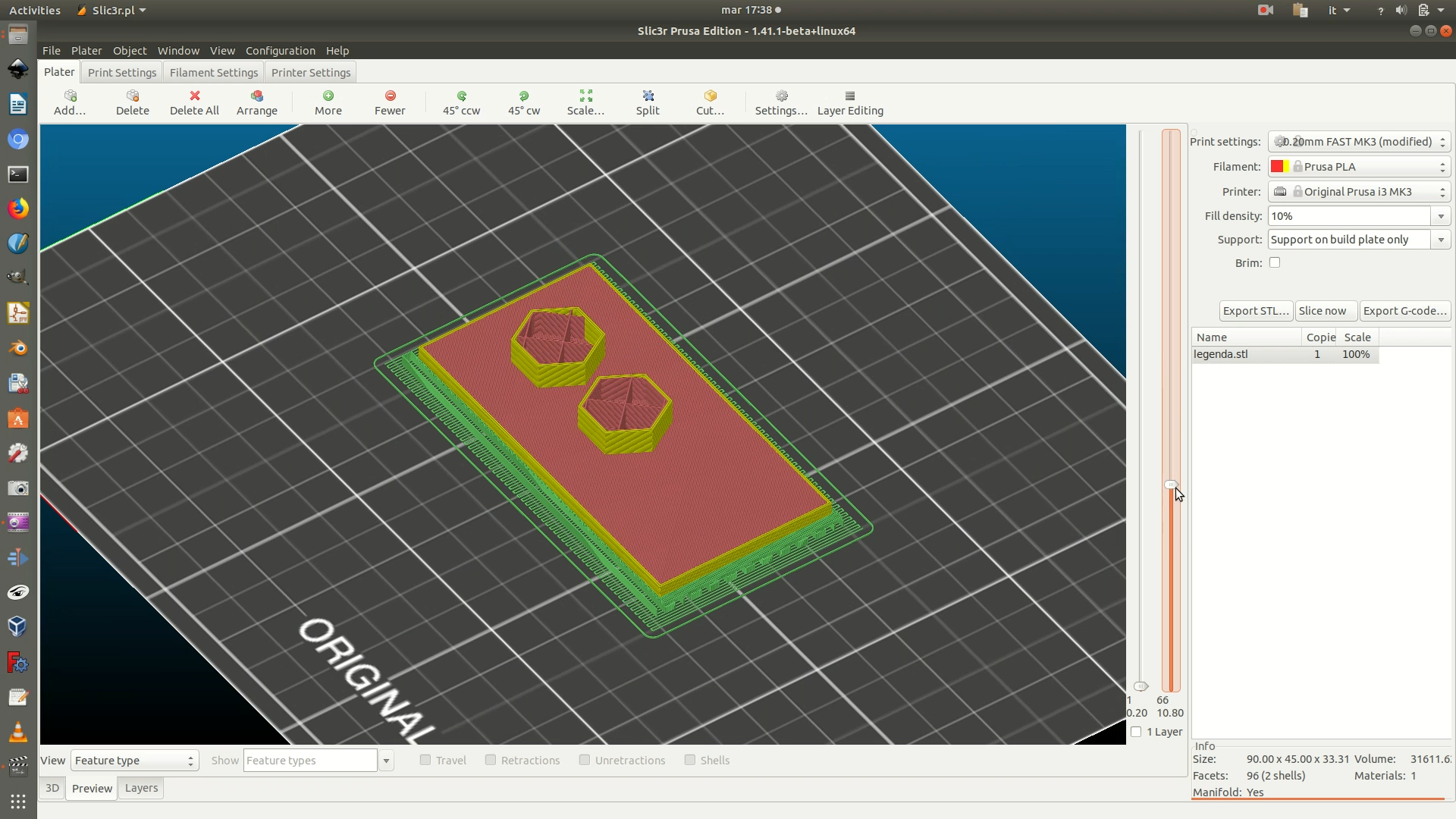Enable Travel moves display

[425, 760]
